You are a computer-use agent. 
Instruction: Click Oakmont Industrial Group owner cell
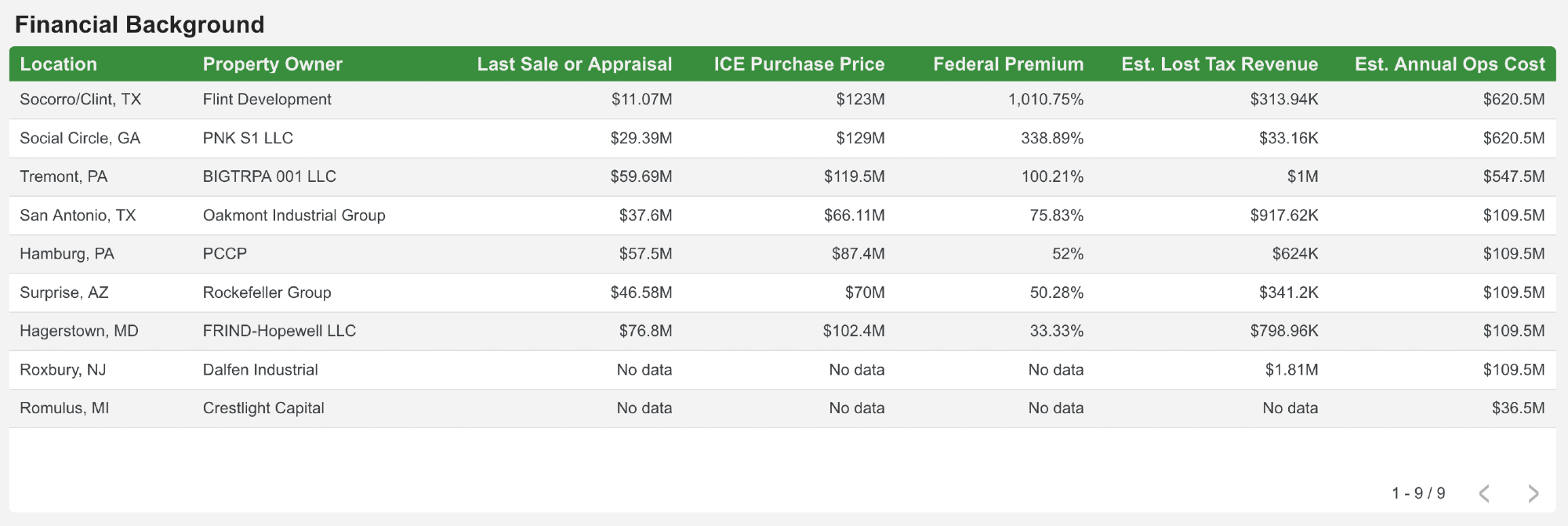click(x=294, y=216)
